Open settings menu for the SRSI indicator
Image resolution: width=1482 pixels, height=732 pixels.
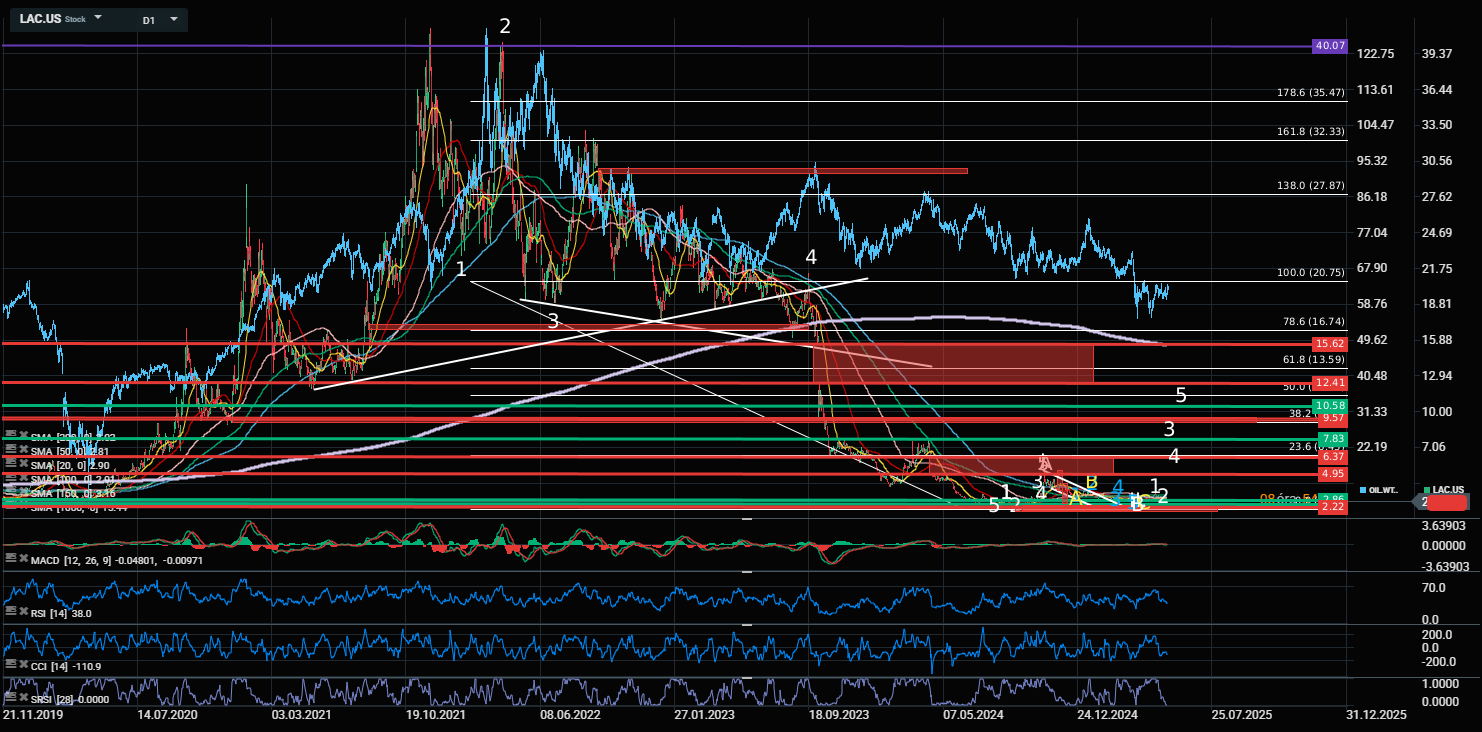tap(11, 697)
